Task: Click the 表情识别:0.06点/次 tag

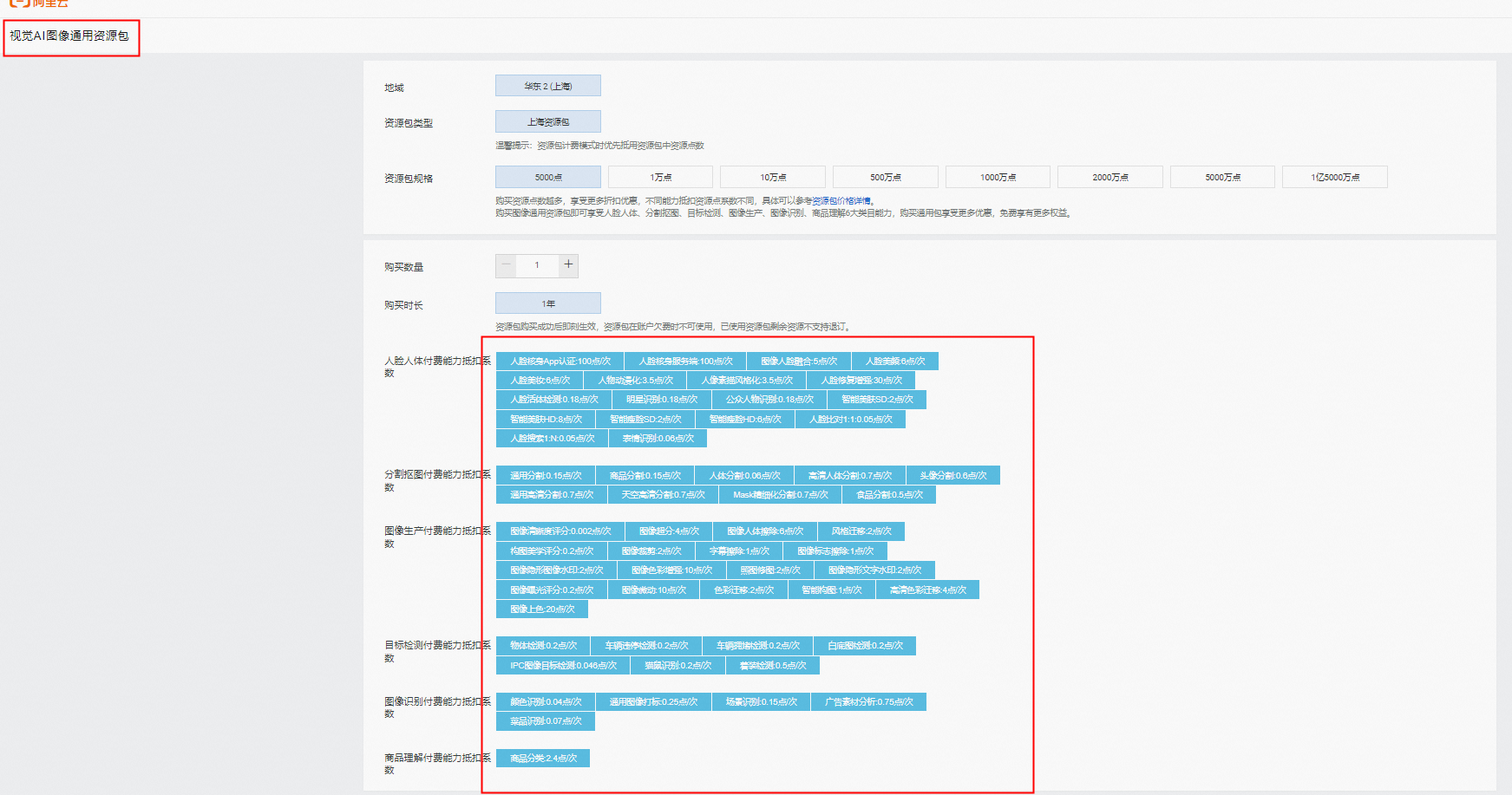Action: click(x=658, y=438)
